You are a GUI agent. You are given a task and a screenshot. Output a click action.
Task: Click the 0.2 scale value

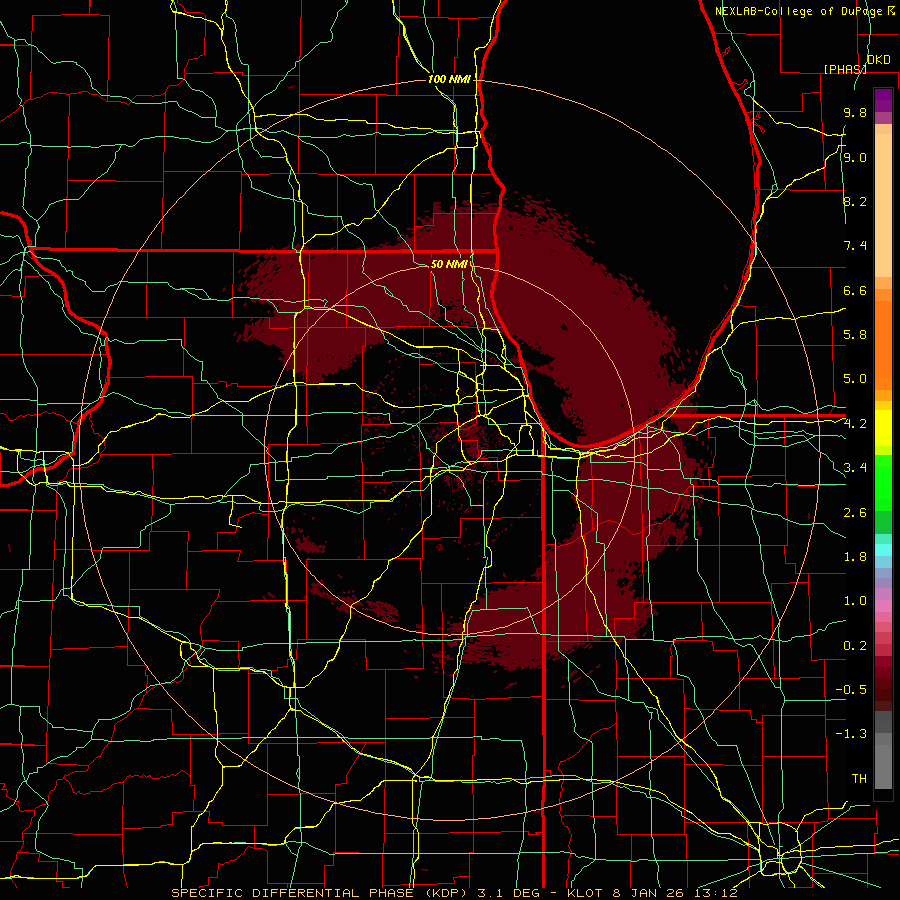tap(855, 646)
